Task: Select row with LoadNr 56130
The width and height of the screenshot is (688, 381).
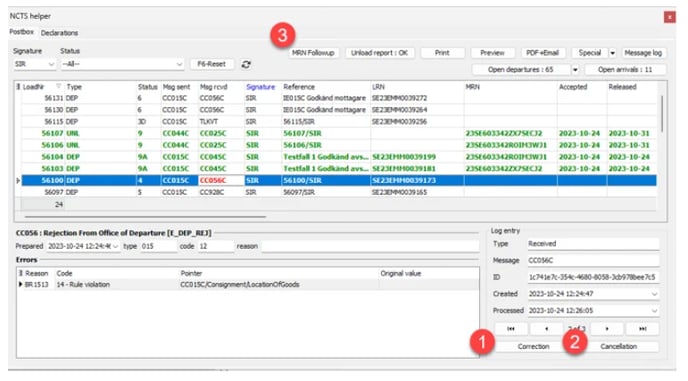Action: 339,110
